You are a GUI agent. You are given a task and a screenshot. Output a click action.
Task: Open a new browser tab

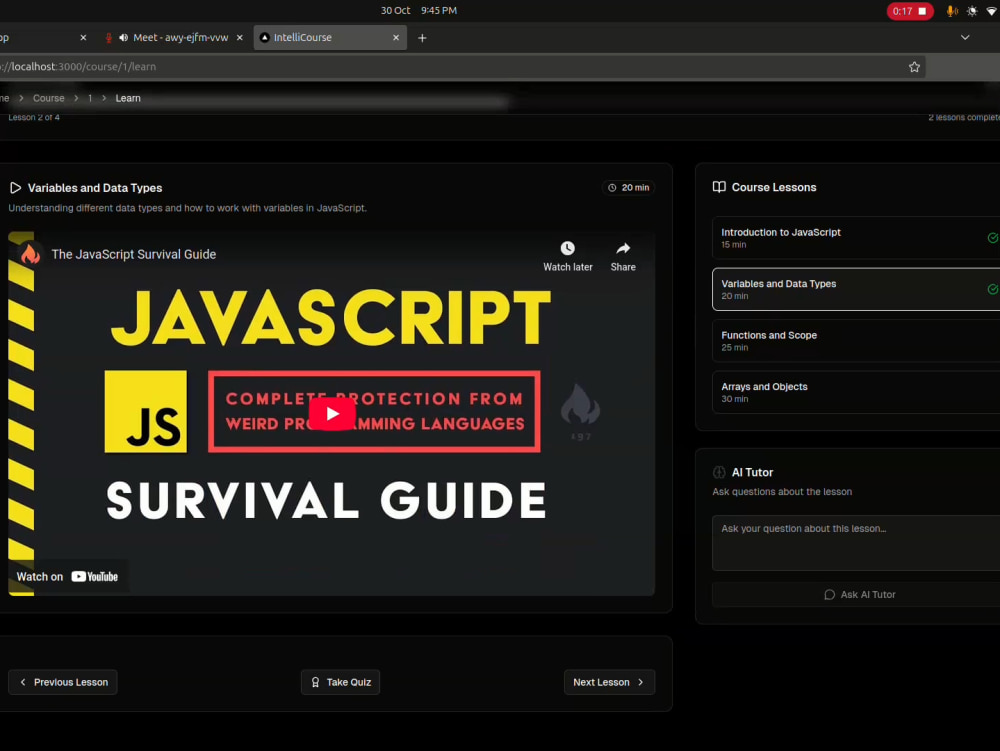422,38
